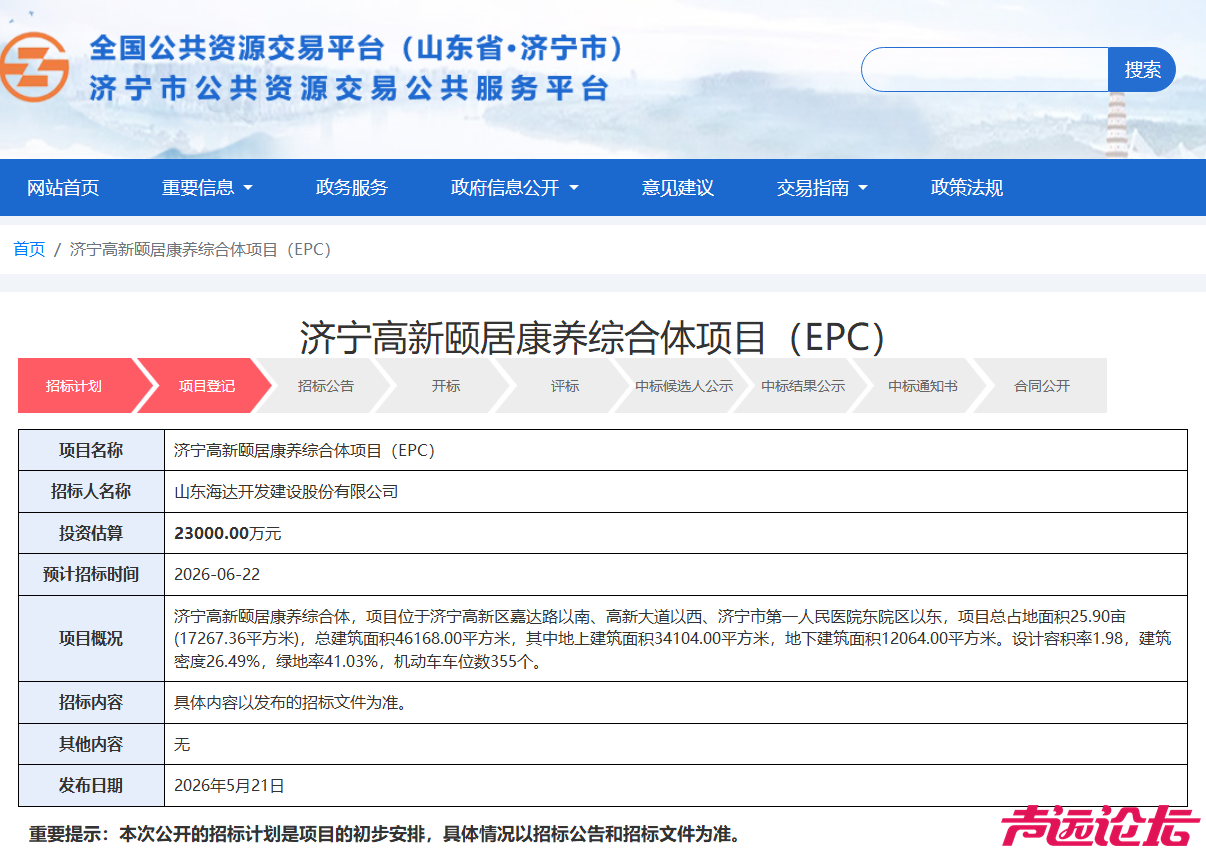Click the 重要提示 notice text
The width and height of the screenshot is (1206, 851).
click(386, 833)
